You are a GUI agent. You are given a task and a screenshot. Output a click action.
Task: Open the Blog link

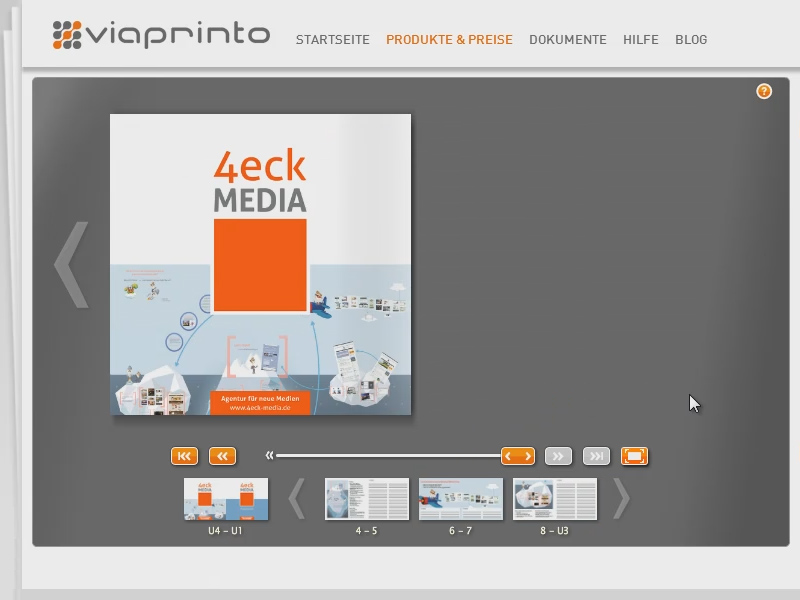(691, 40)
